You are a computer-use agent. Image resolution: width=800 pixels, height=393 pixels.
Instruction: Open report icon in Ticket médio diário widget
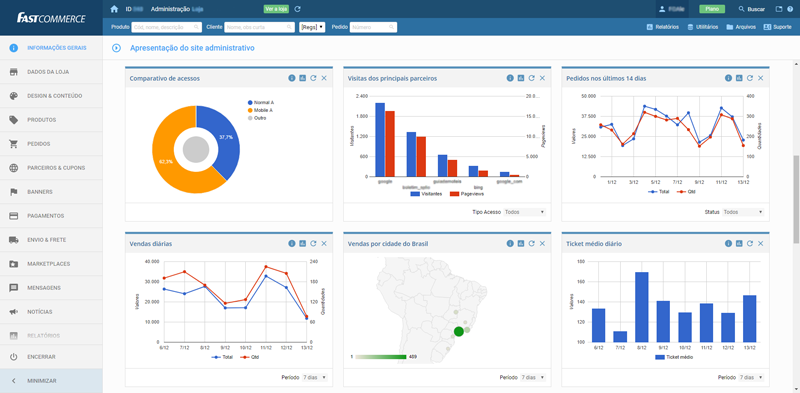click(739, 243)
